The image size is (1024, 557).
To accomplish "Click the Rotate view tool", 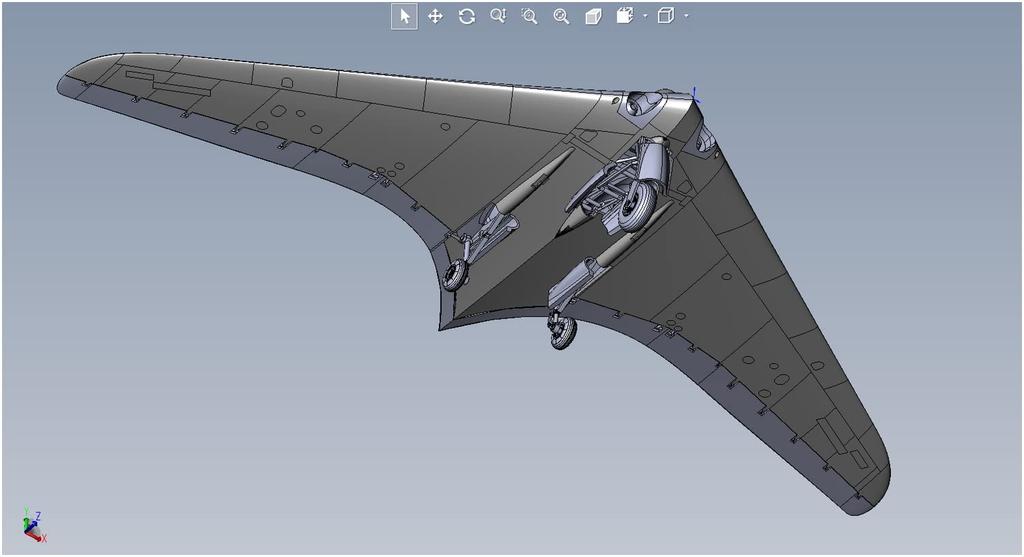I will (x=466, y=16).
